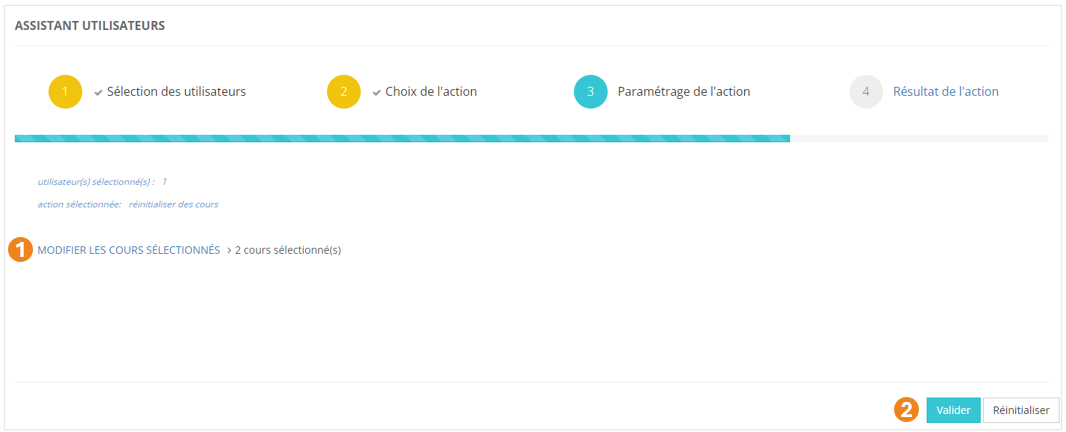The height and width of the screenshot is (432, 1066).
Task: Open the Résultat de l'action link
Action: pos(945,92)
